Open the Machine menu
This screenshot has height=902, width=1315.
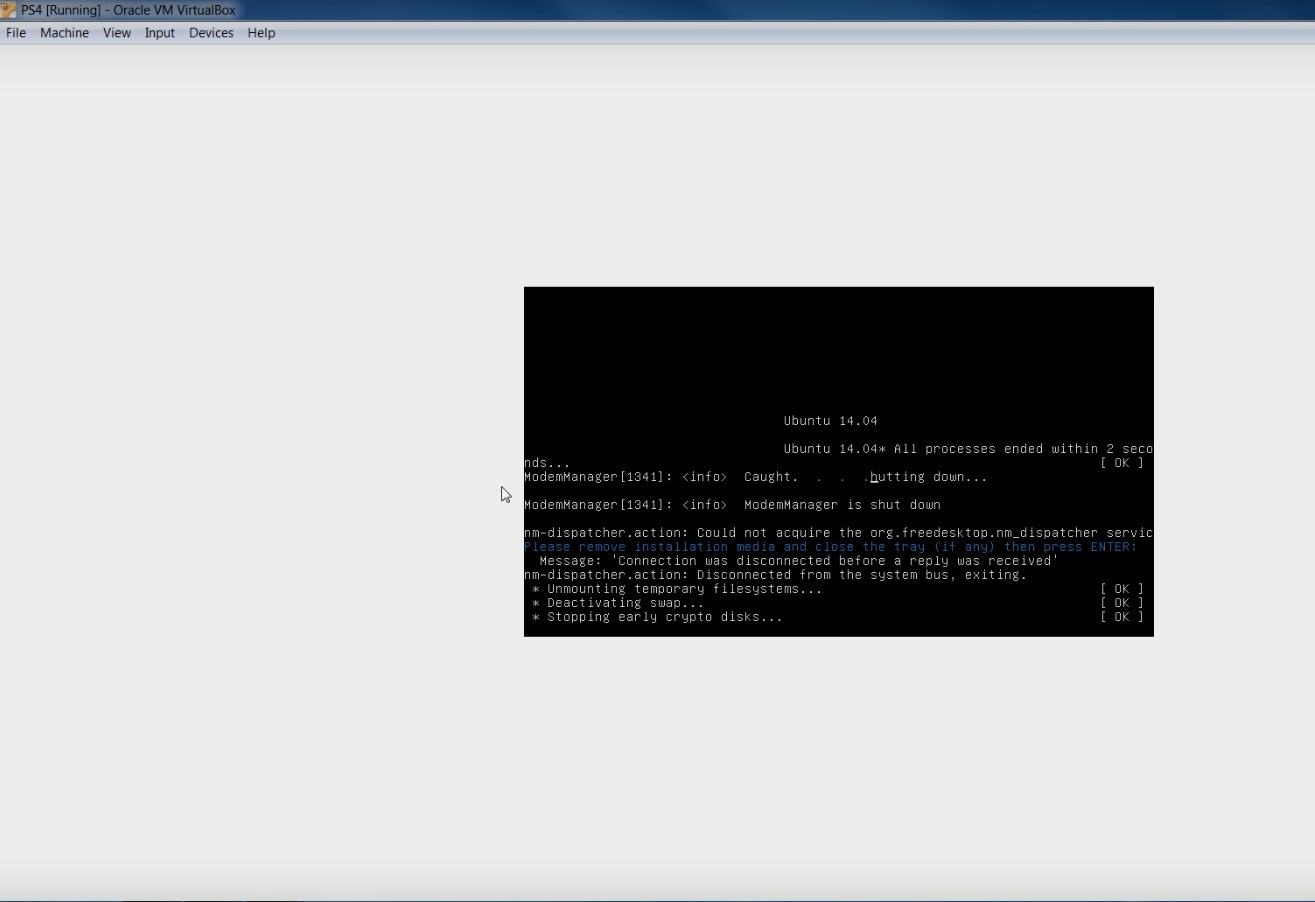tap(64, 33)
